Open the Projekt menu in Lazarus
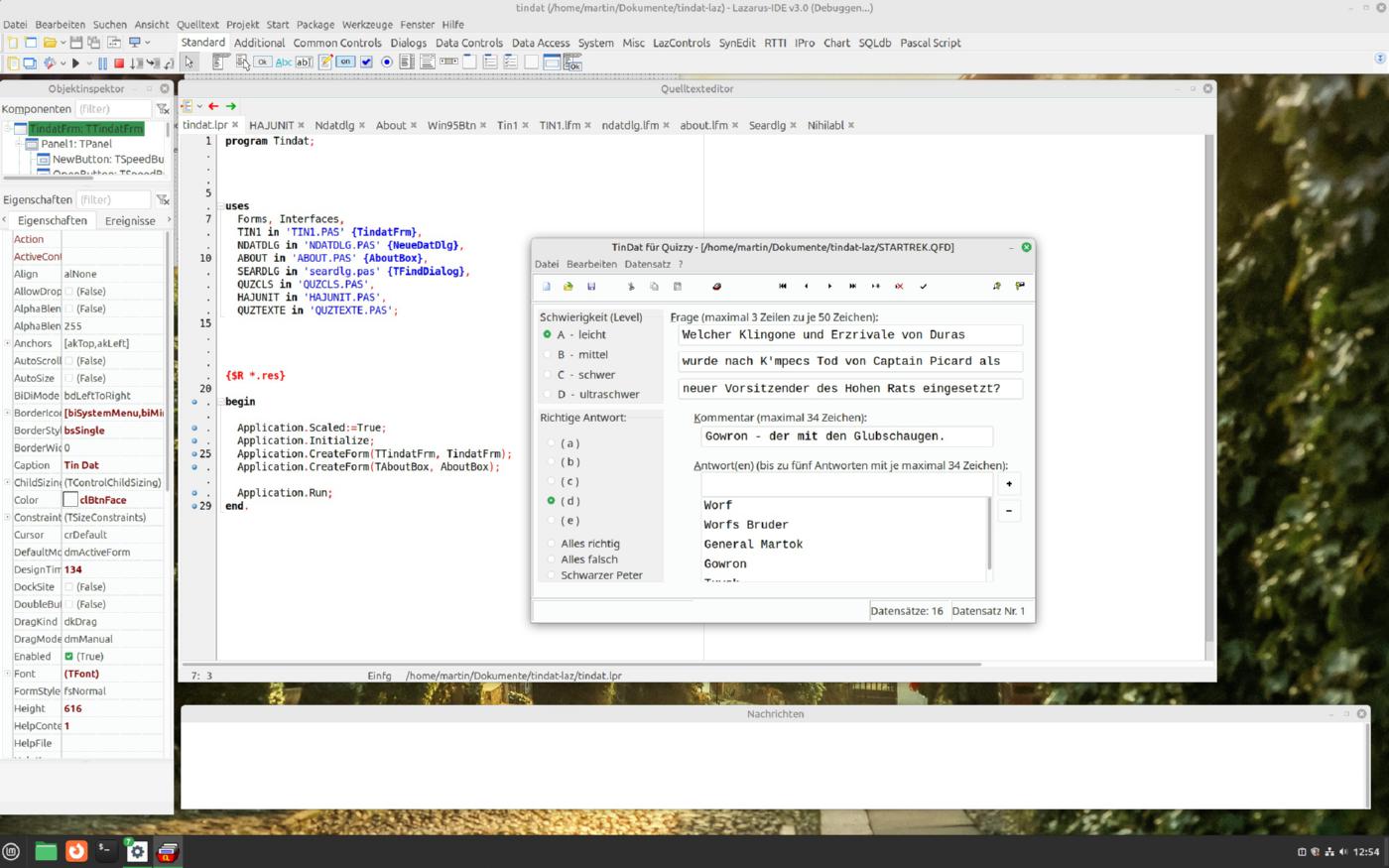Image resolution: width=1389 pixels, height=868 pixels. pos(242,25)
